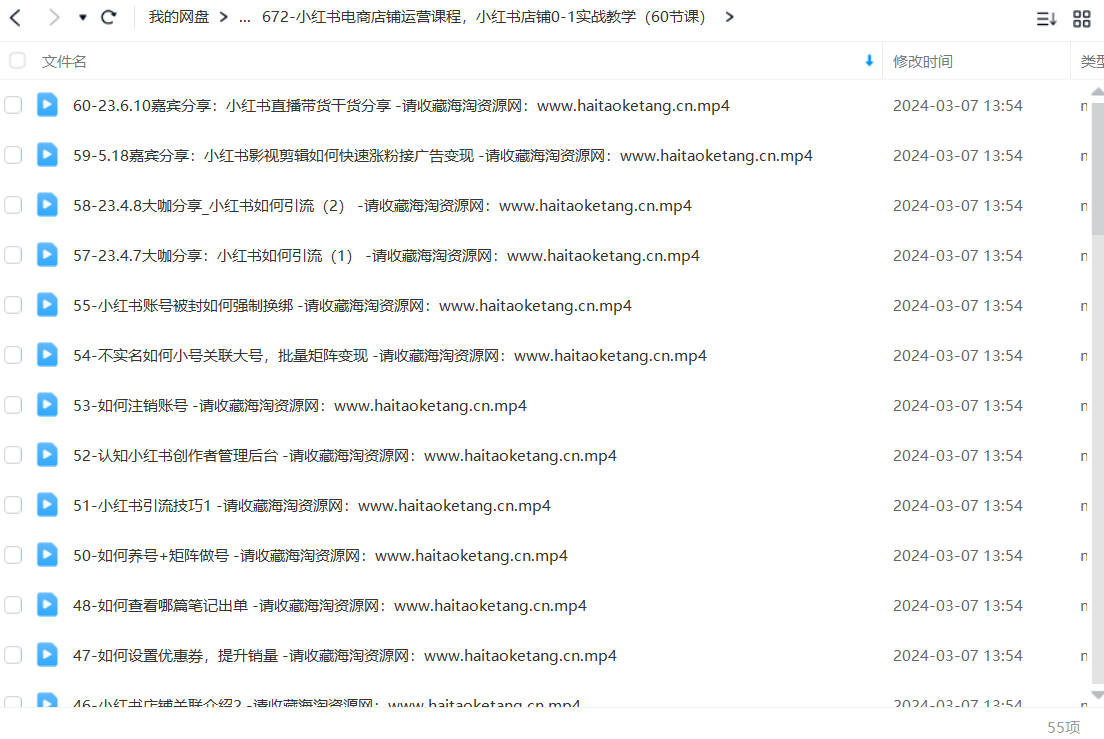Click video icon of 53-如何注销账号
1104x739 pixels.
47,405
